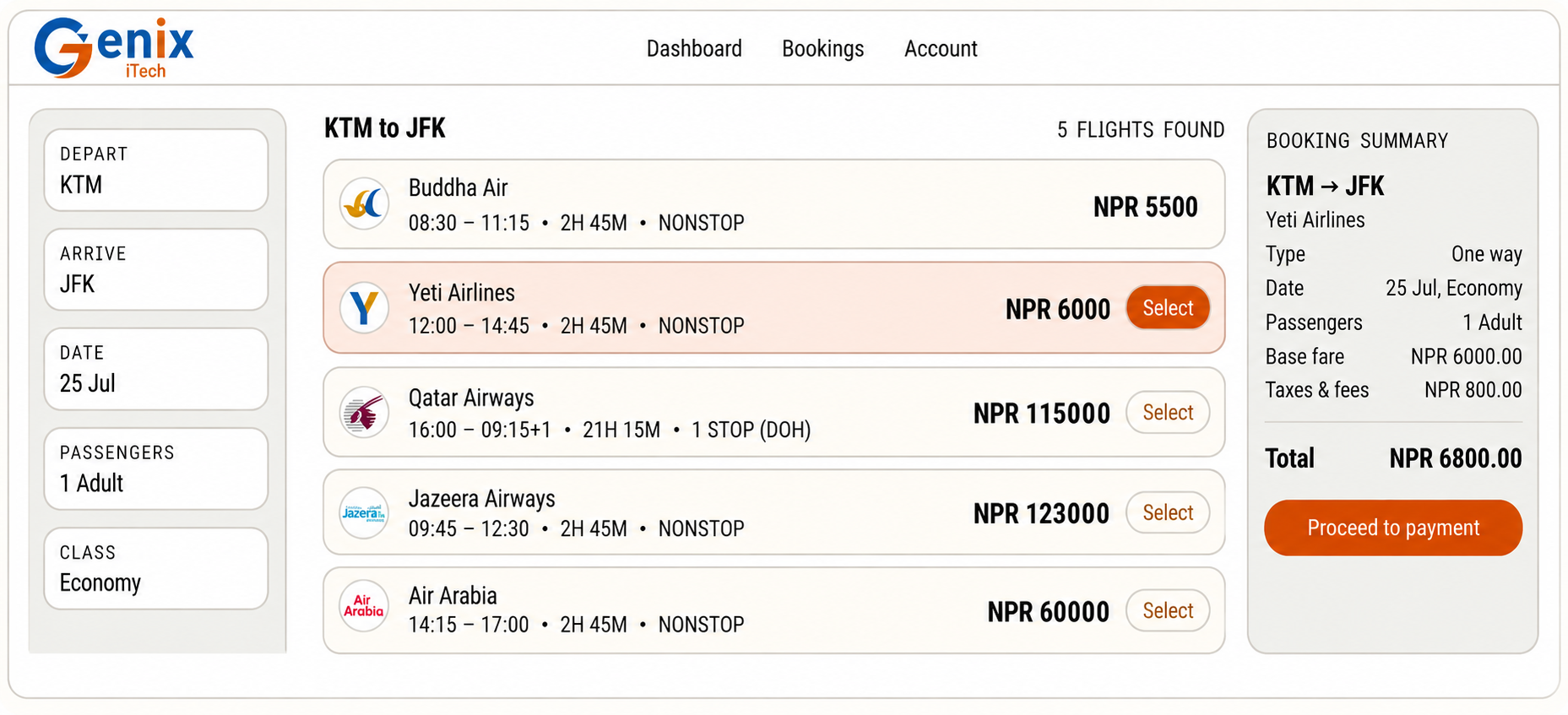1568x715 pixels.
Task: Change the Date 25 Jul field
Action: click(156, 369)
